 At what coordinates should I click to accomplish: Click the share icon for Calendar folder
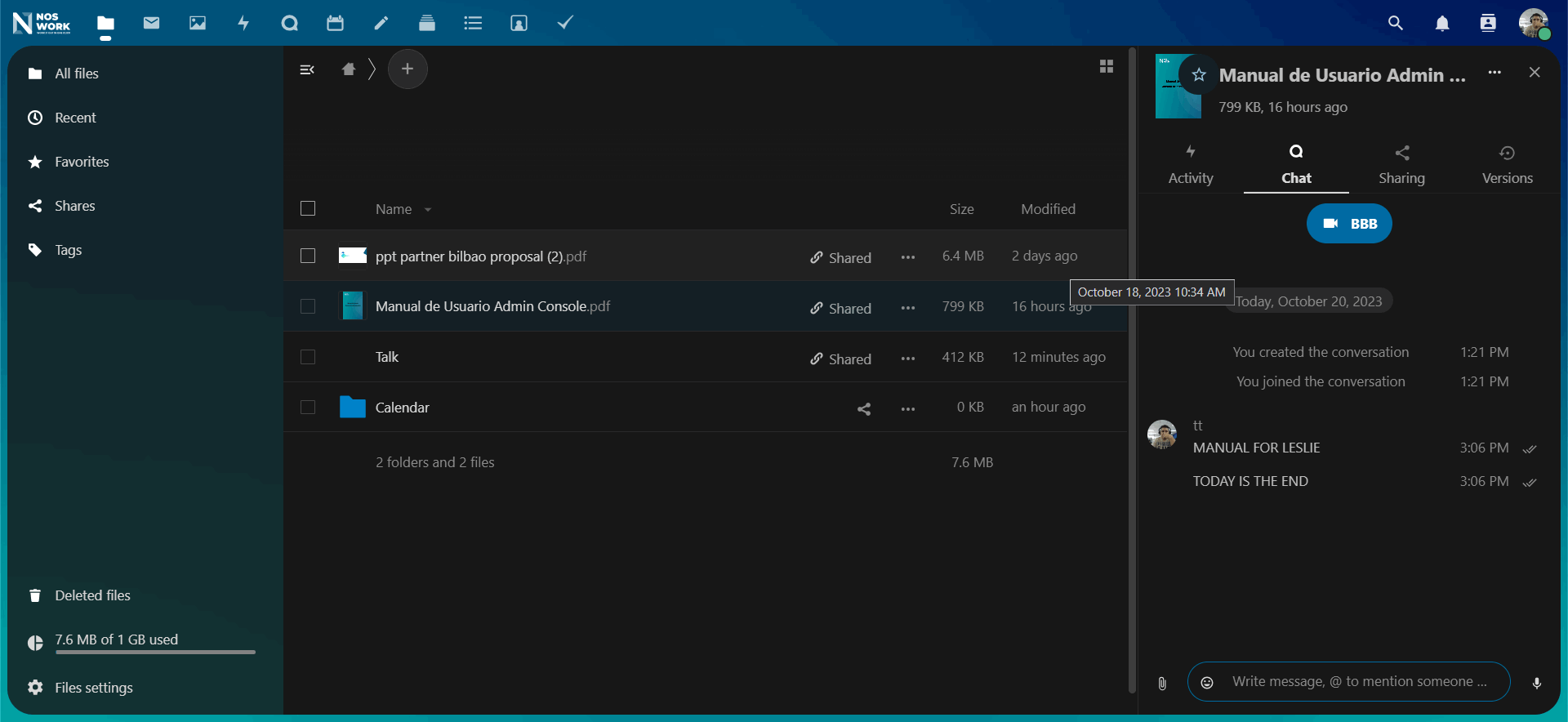point(864,408)
